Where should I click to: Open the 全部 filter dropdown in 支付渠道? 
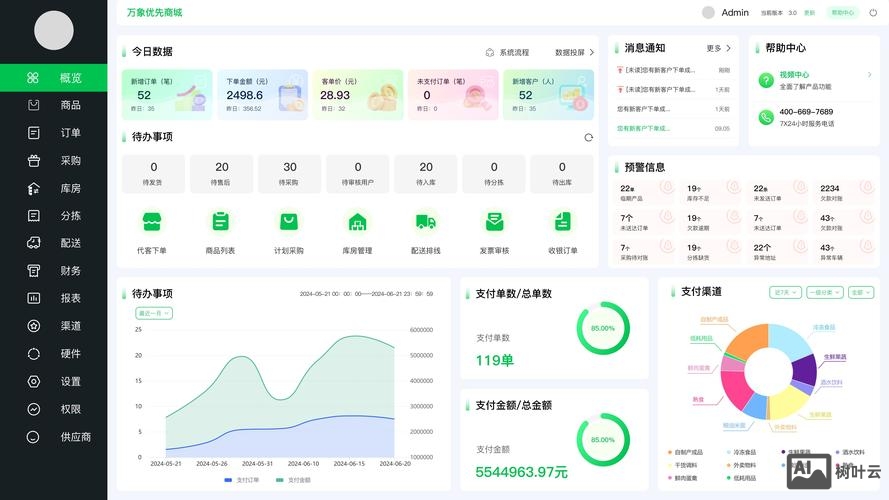coord(861,293)
